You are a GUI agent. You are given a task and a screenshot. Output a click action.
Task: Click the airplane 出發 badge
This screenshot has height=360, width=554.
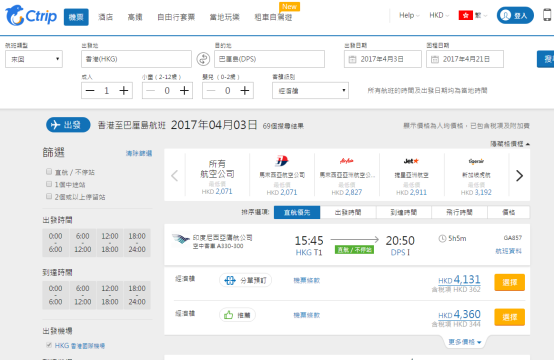click(68, 125)
